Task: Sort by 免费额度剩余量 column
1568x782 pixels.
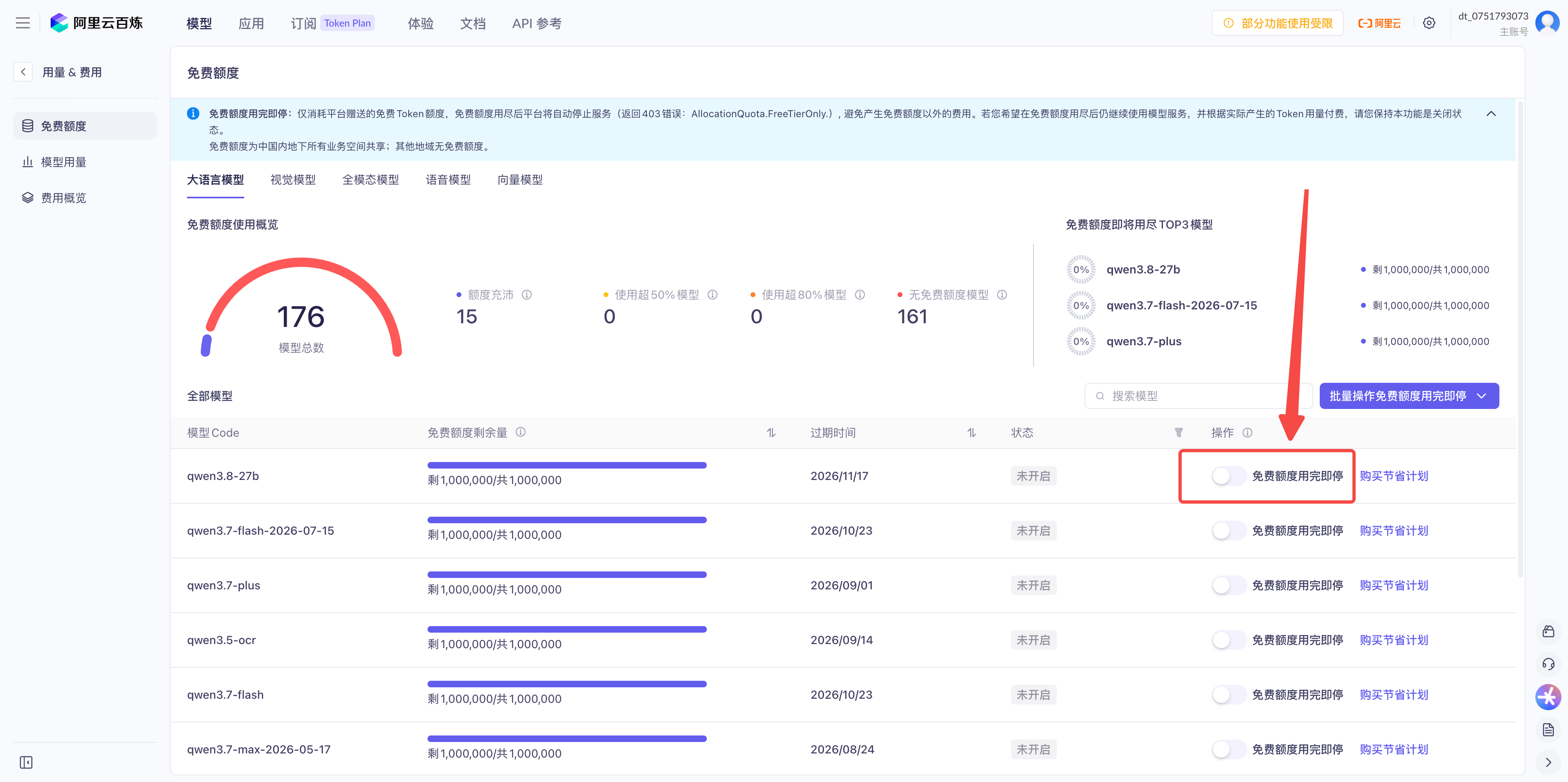Action: [771, 433]
